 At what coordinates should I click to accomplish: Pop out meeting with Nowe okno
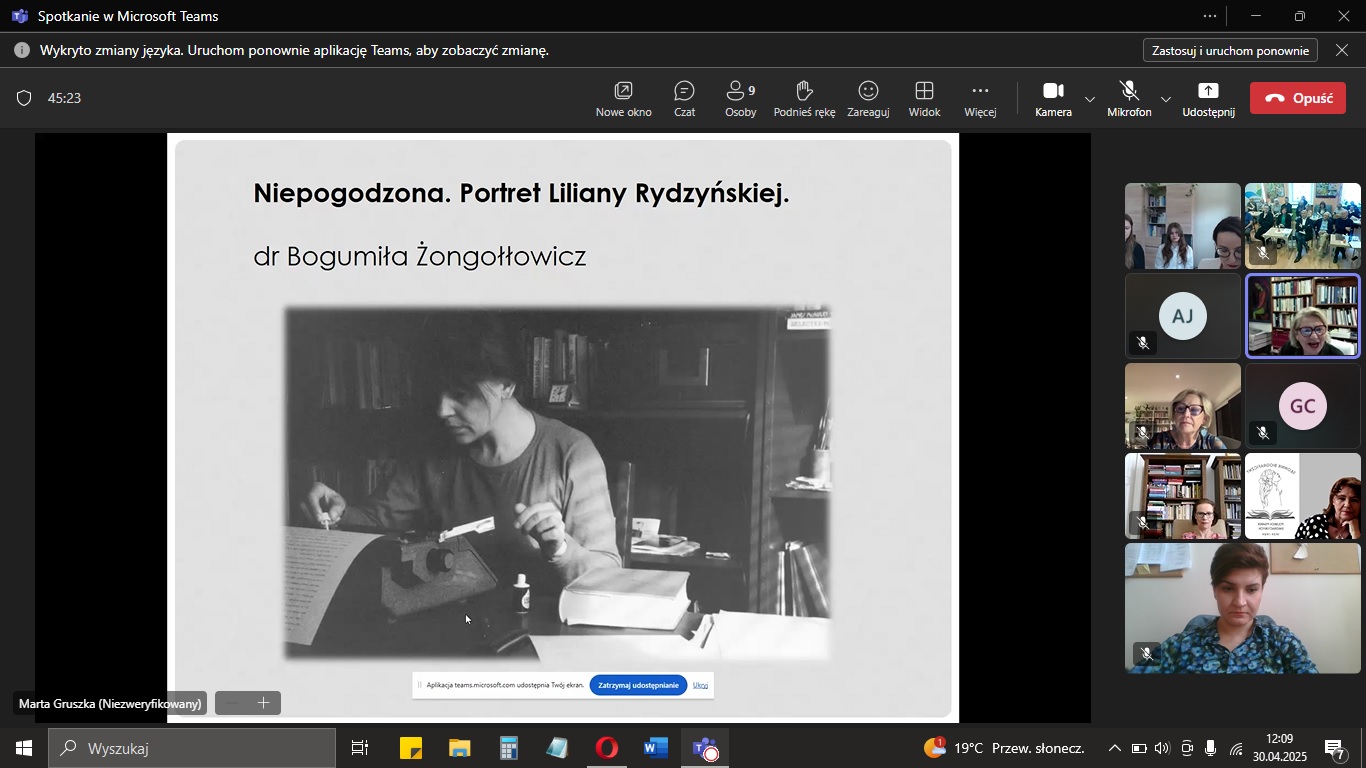tap(623, 98)
